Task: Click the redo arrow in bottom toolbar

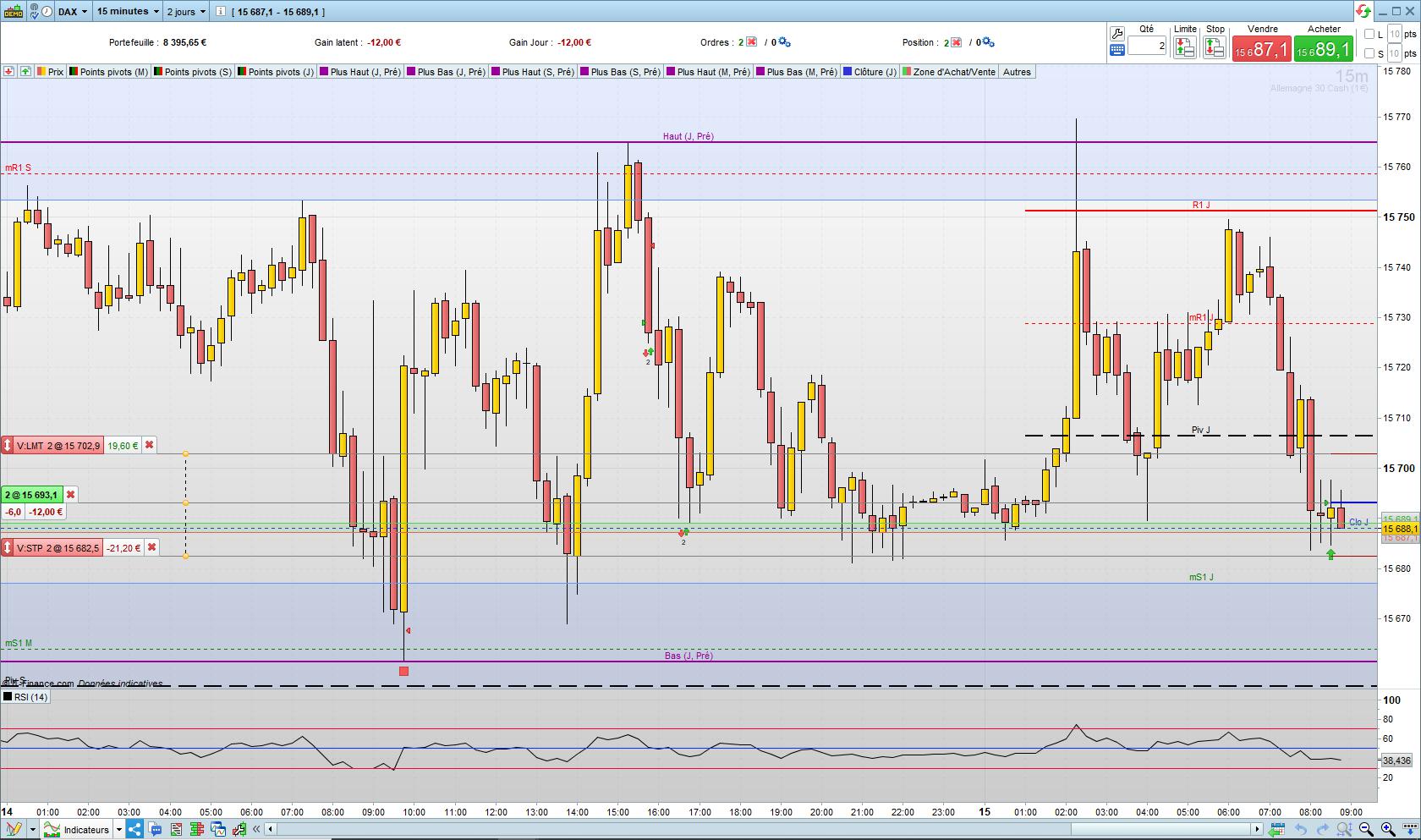Action: pos(1322,830)
